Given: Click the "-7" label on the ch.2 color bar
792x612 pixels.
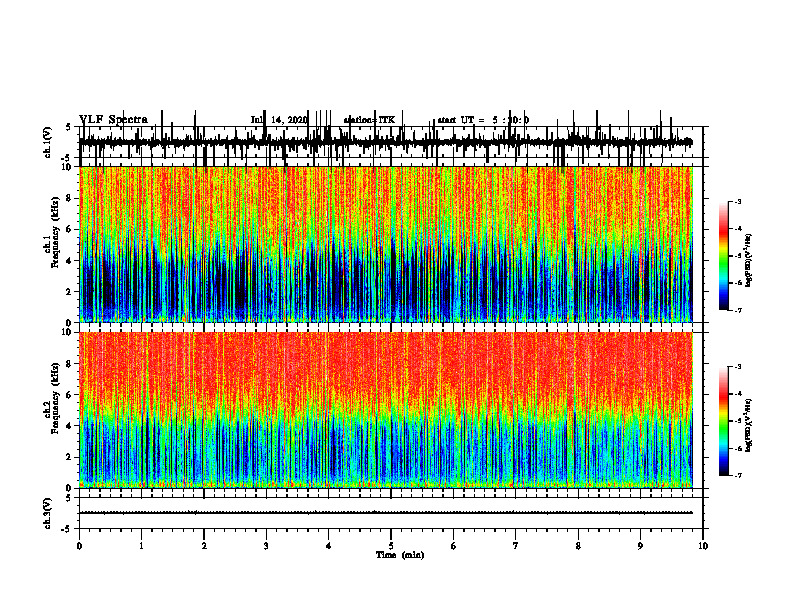Looking at the screenshot, I should coord(737,475).
